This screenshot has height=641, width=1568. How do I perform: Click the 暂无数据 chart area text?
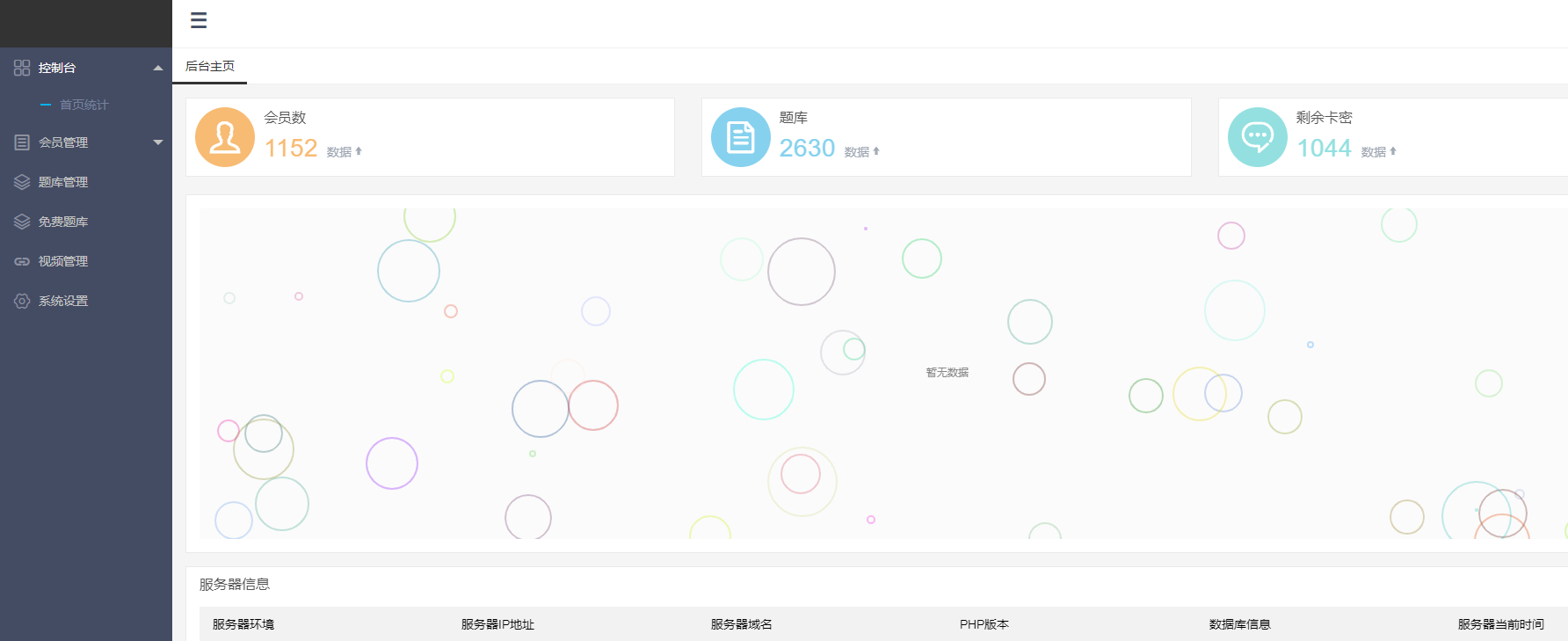click(x=947, y=373)
